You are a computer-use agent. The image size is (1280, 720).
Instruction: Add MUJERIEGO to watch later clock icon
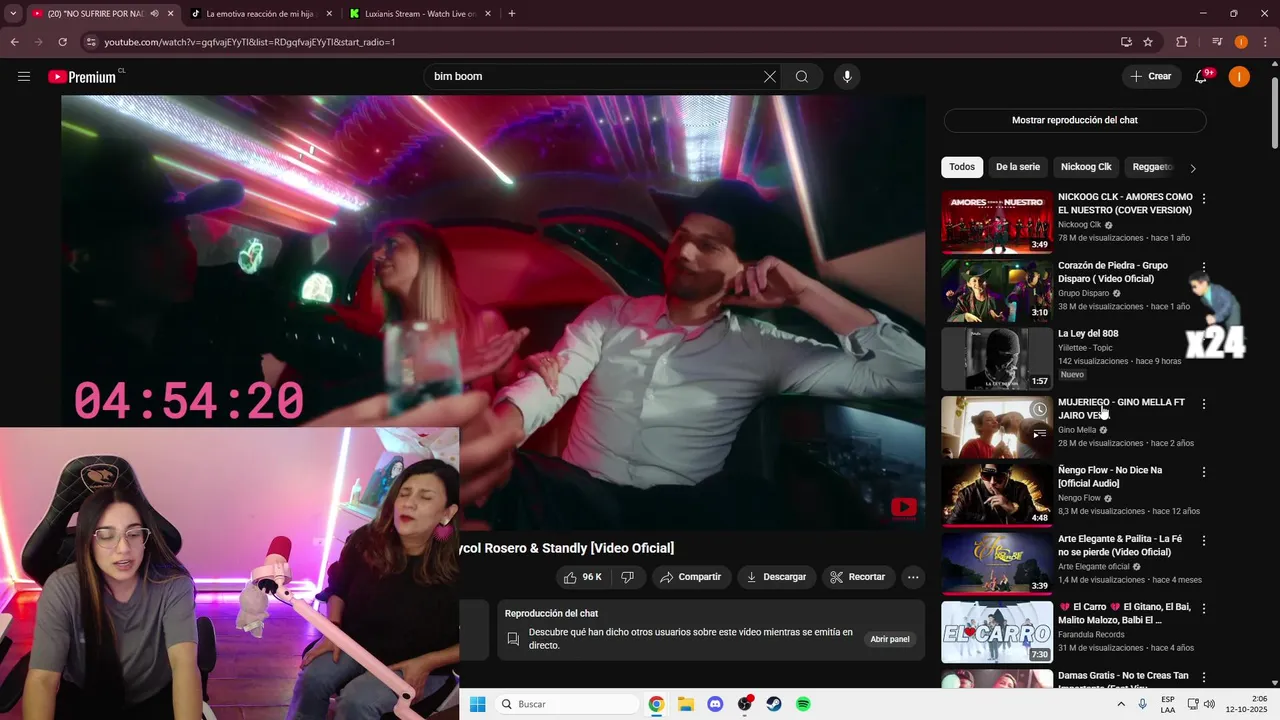pyautogui.click(x=1040, y=410)
